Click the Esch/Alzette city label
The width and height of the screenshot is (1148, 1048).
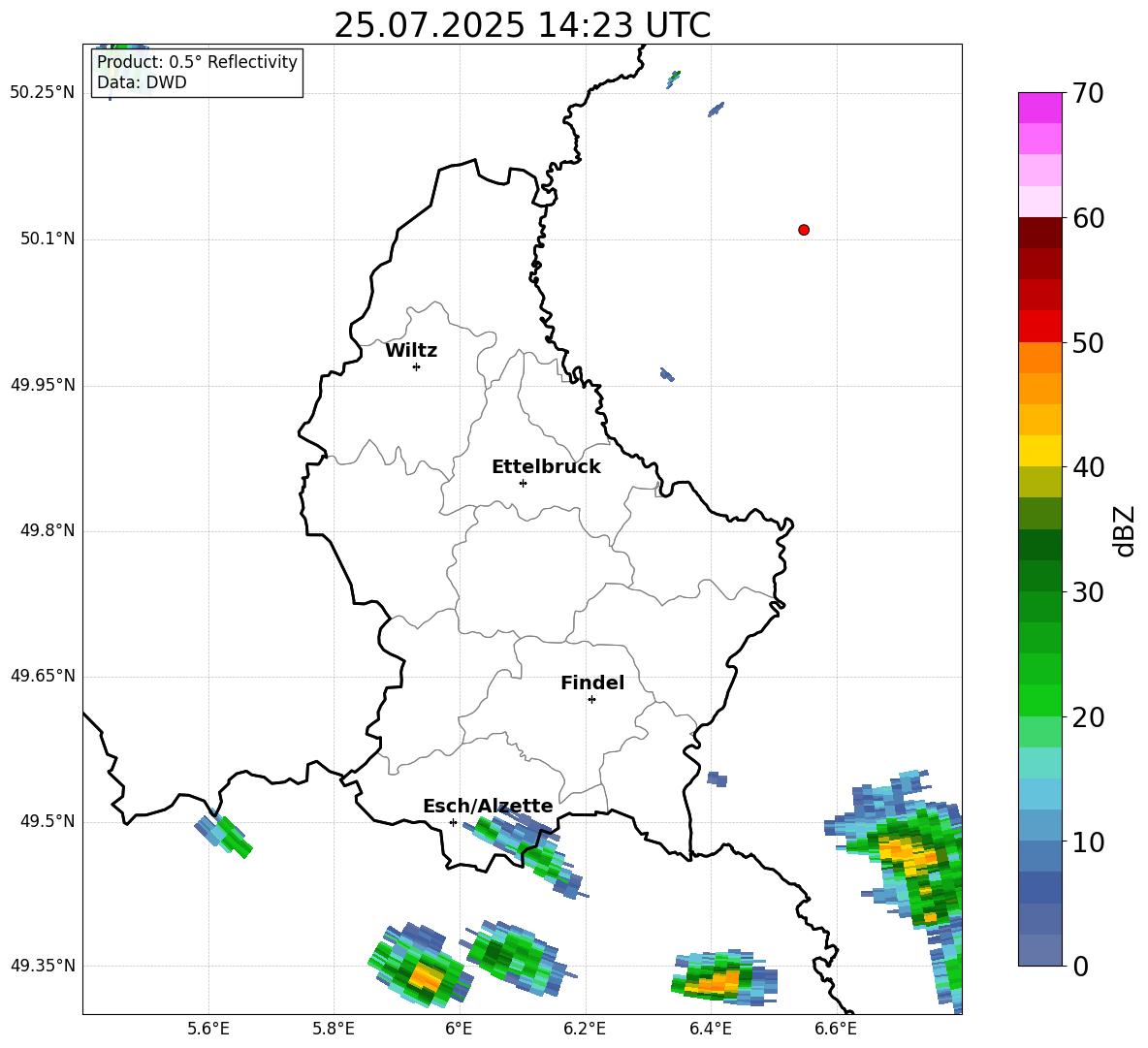point(488,807)
